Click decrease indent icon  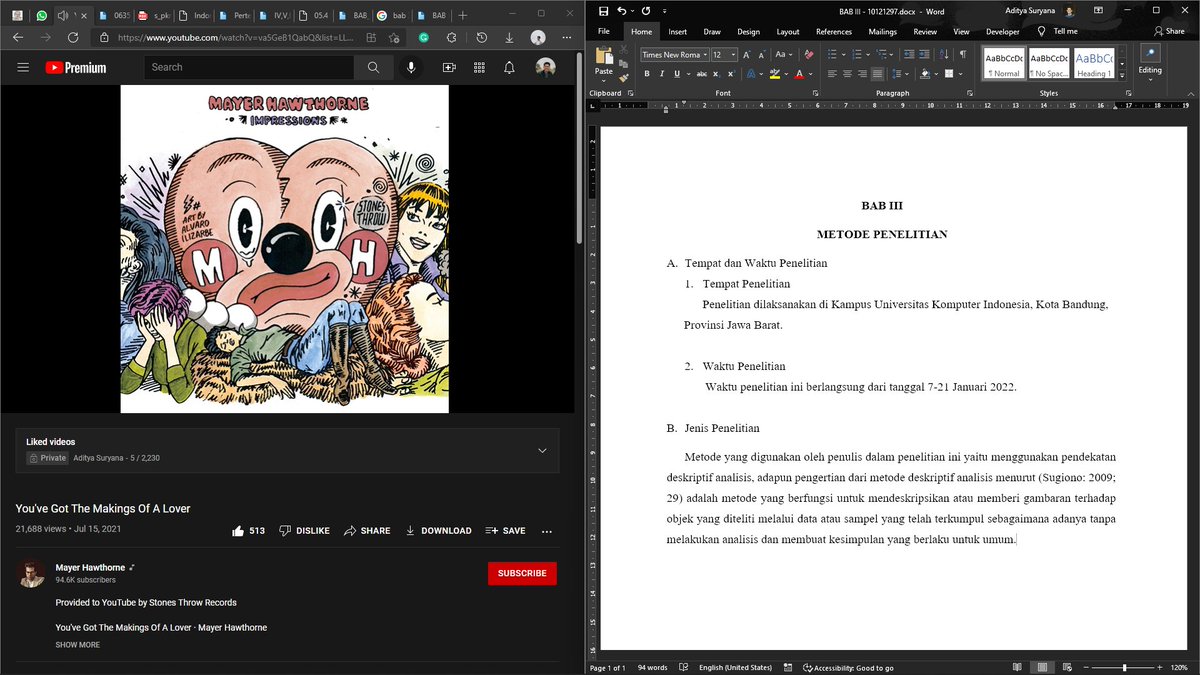[909, 54]
